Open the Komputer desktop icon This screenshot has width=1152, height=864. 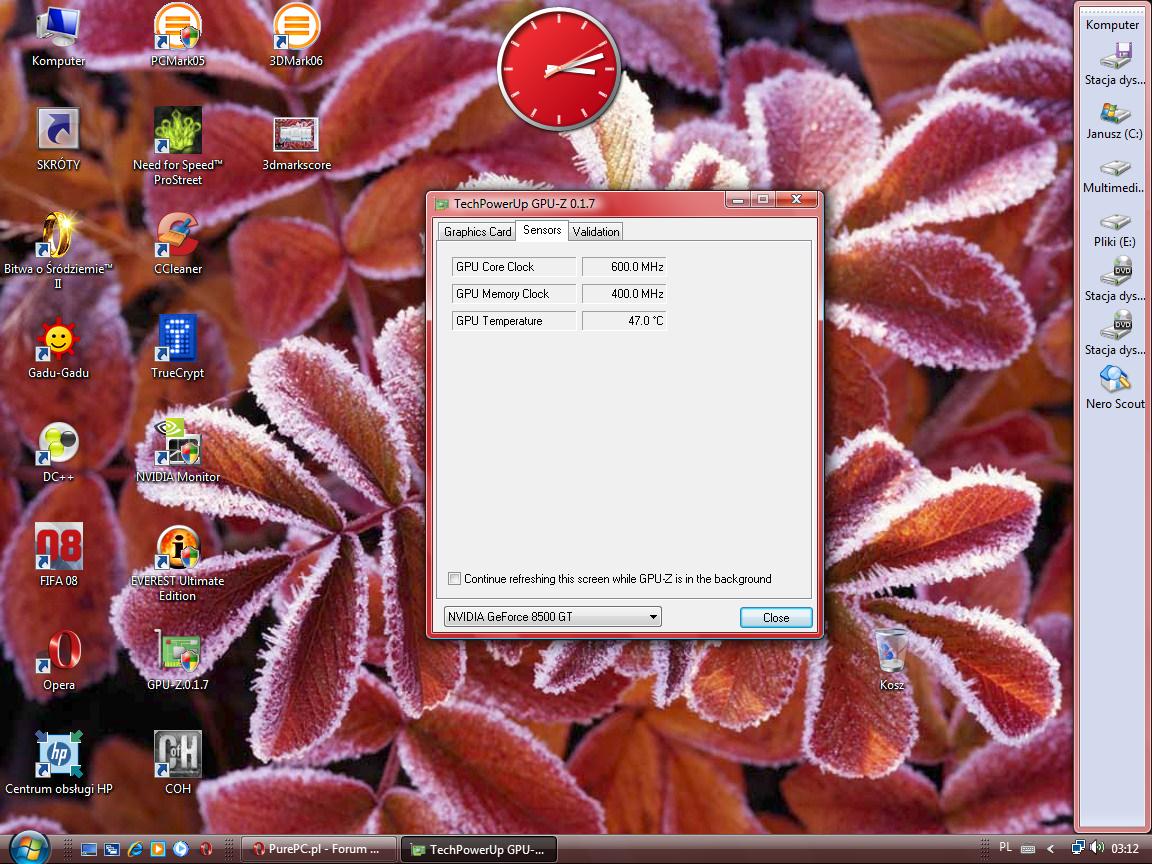[58, 35]
